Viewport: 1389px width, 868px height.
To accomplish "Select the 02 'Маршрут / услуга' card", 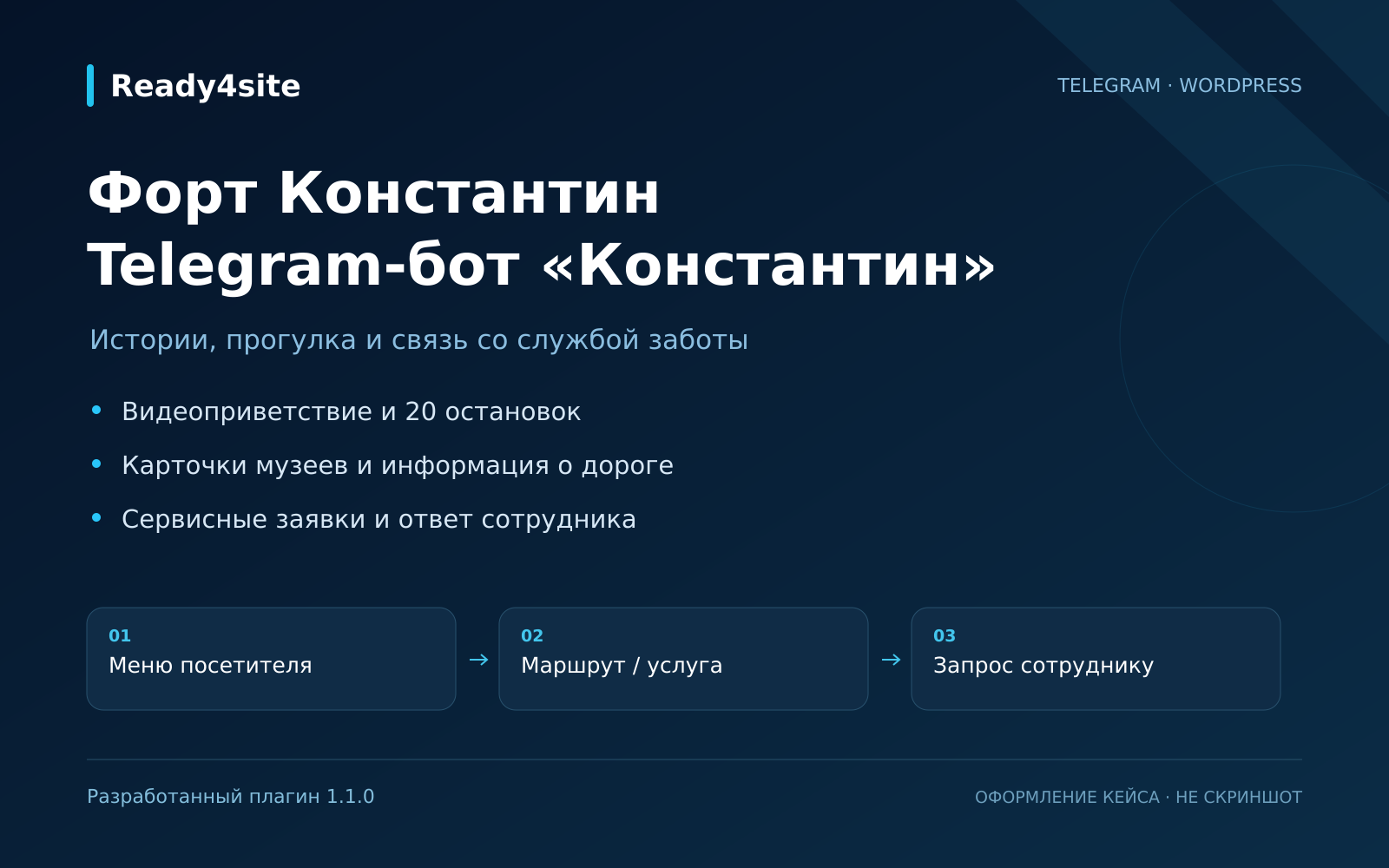I will pyautogui.click(x=683, y=659).
